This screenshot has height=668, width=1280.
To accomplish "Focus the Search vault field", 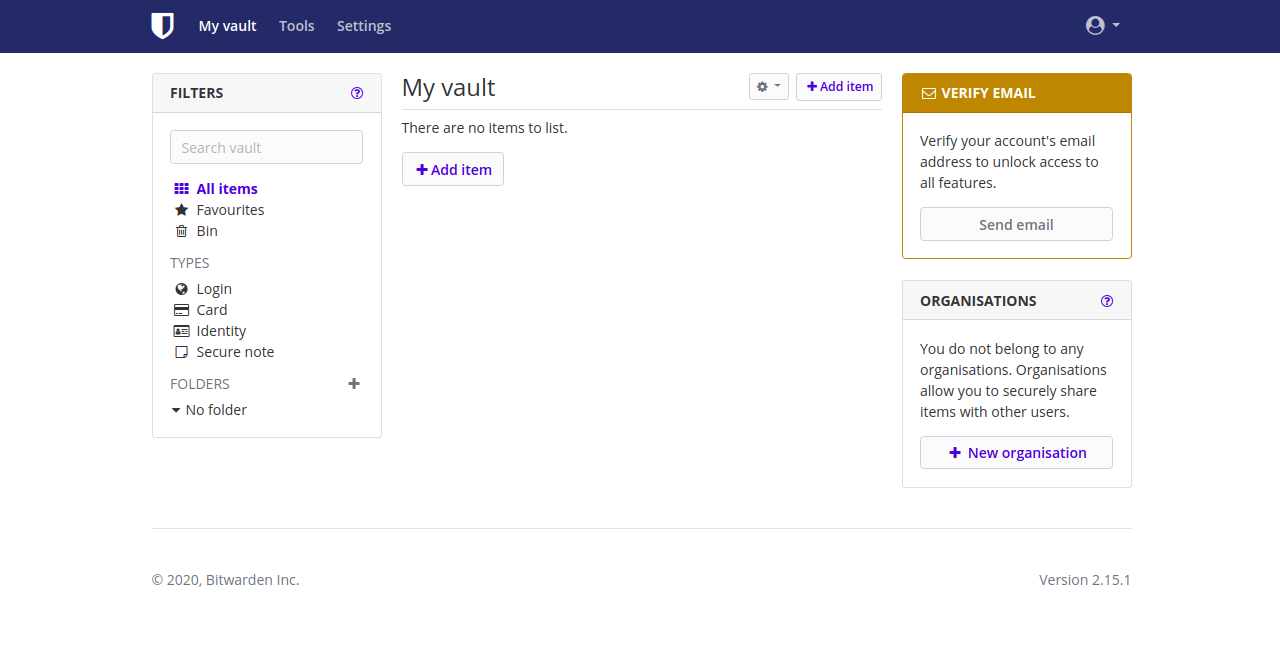I will (x=266, y=147).
